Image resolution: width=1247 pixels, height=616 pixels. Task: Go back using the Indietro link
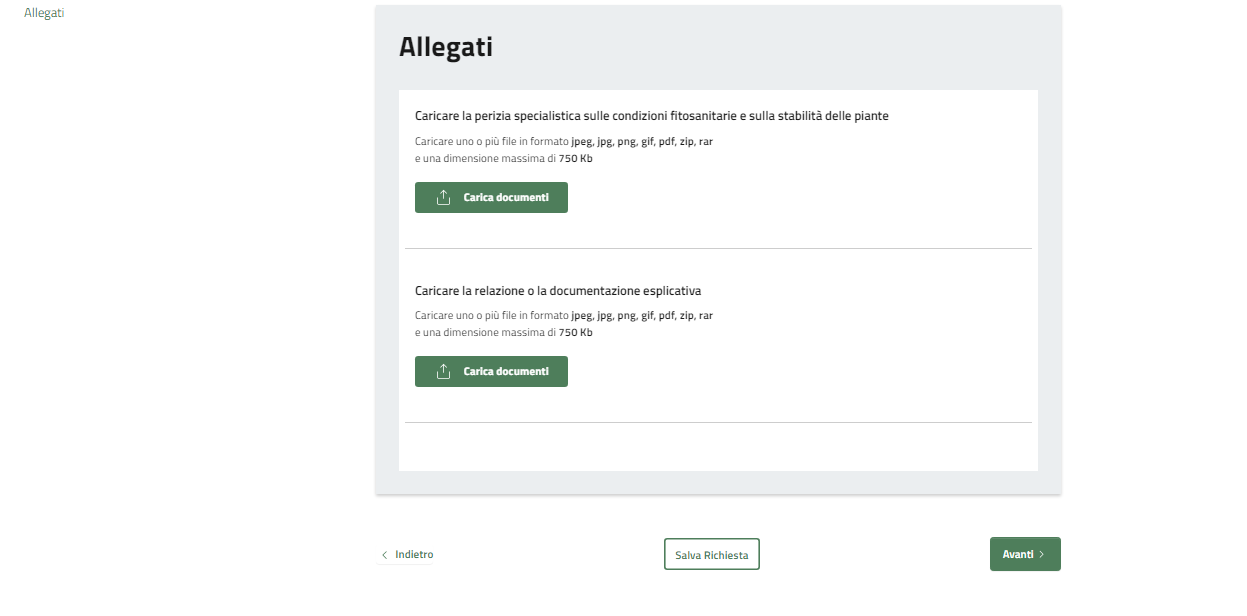[x=413, y=554]
